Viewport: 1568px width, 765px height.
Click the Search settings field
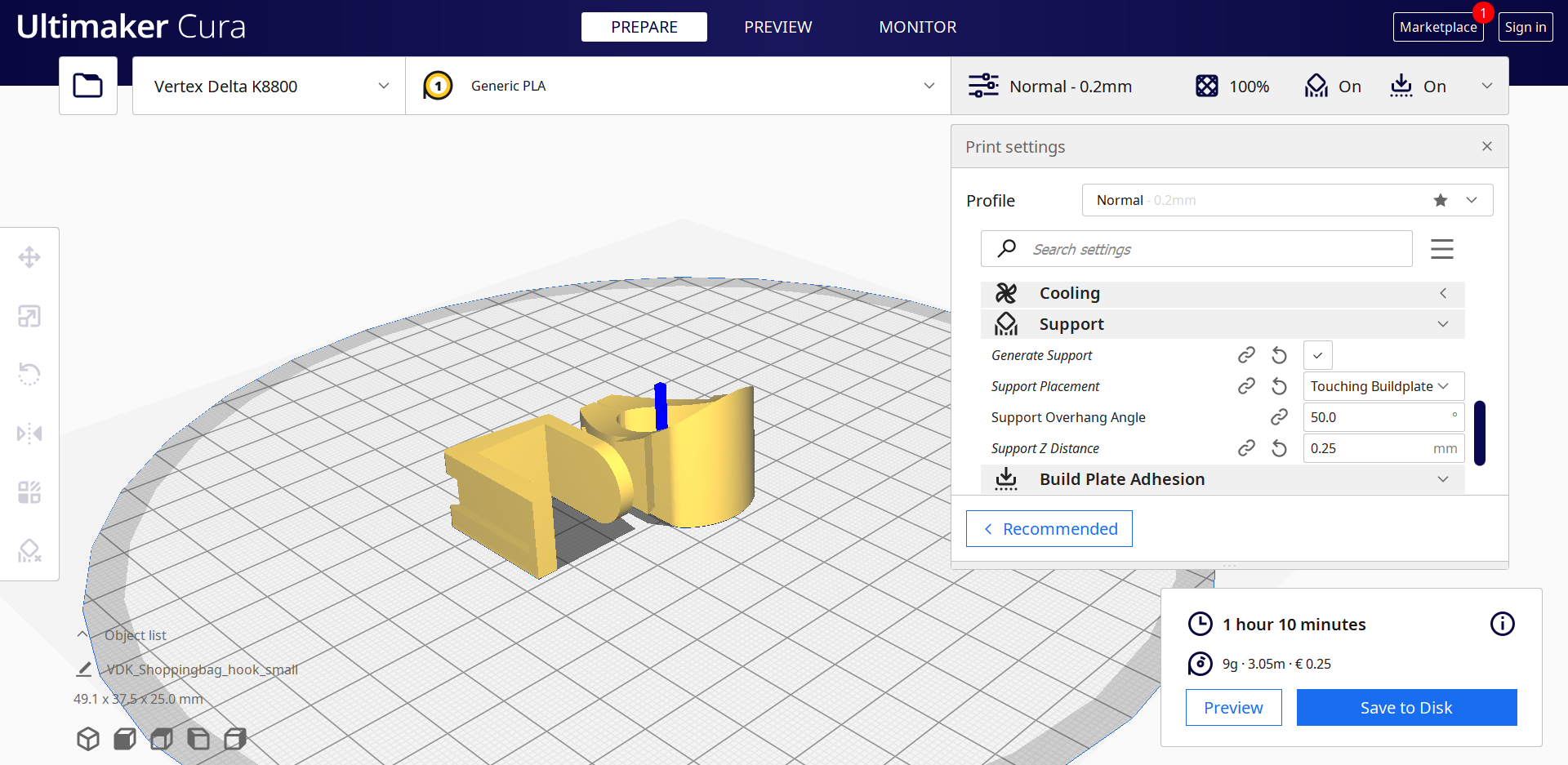(1196, 249)
